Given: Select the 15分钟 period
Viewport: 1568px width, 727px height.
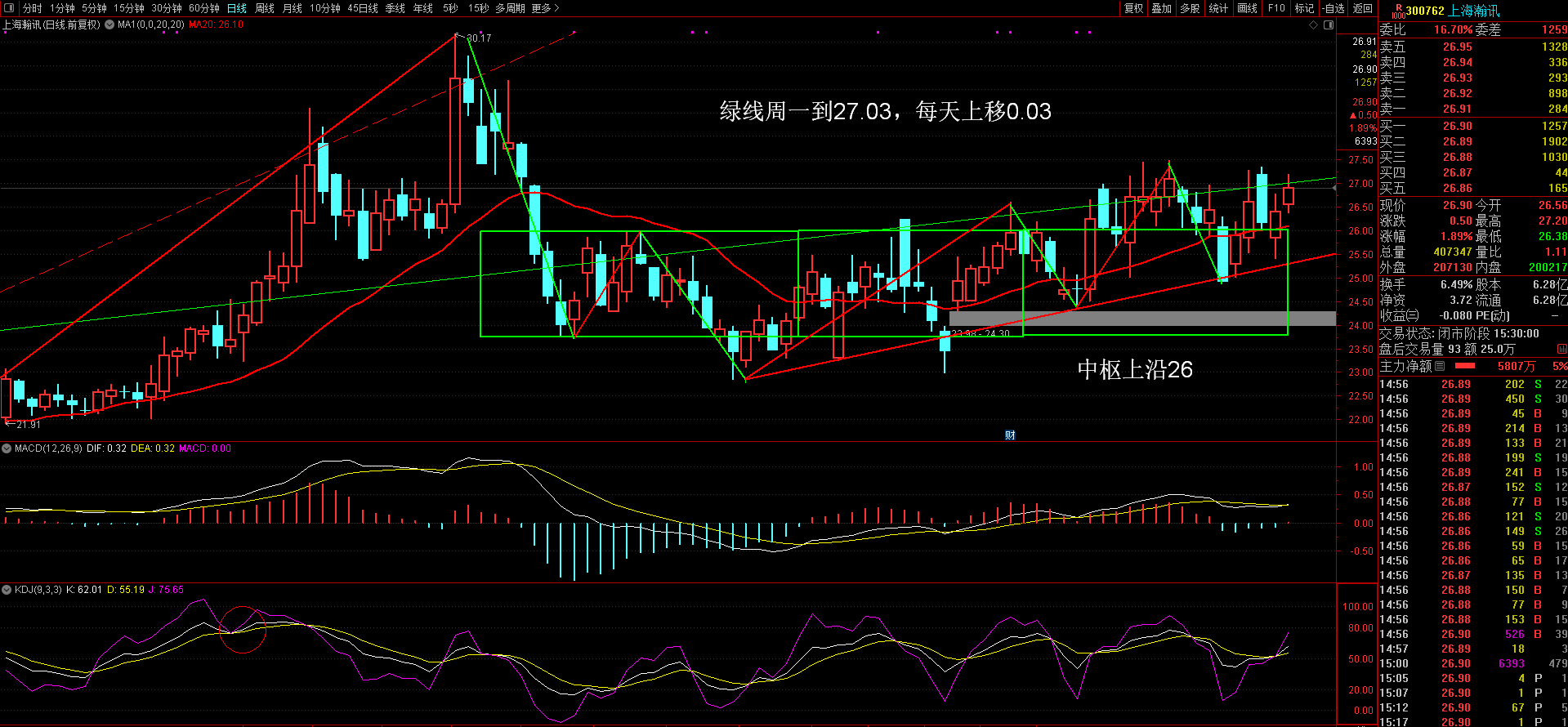Looking at the screenshot, I should click(129, 8).
